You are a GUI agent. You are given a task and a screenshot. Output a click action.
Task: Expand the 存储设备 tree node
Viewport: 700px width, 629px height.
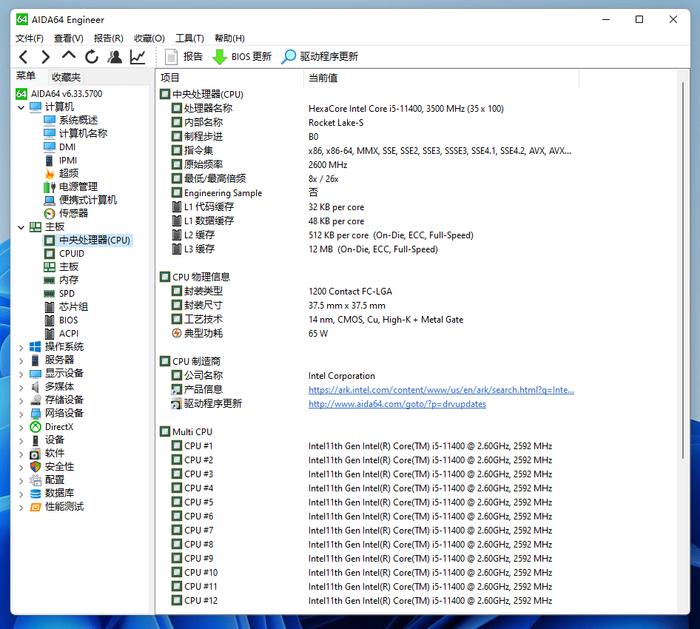pos(21,400)
